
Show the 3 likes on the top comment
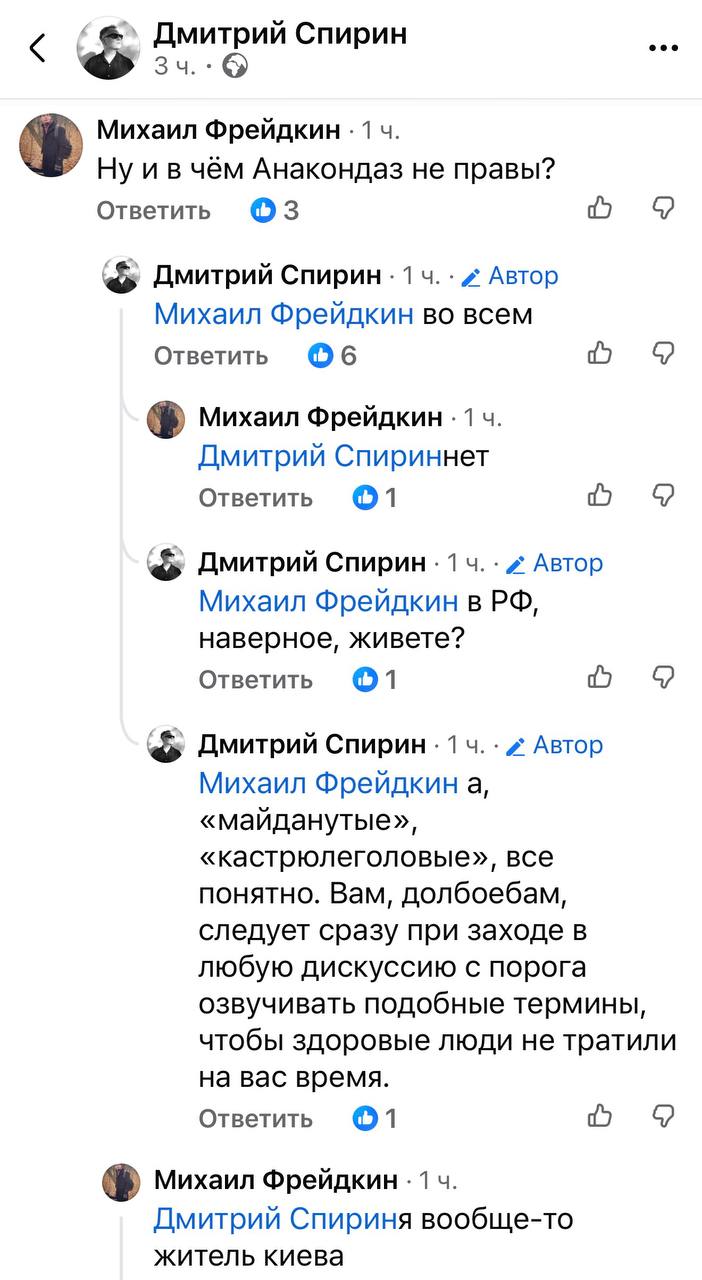(275, 210)
